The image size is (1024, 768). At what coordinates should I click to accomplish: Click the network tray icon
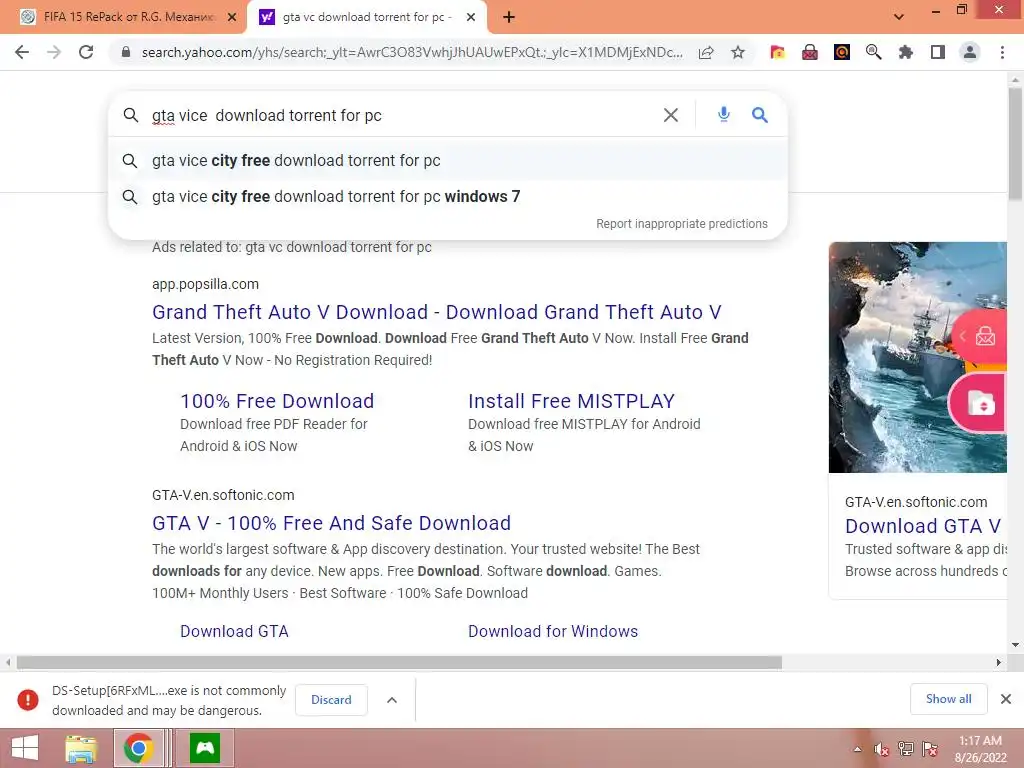(906, 749)
